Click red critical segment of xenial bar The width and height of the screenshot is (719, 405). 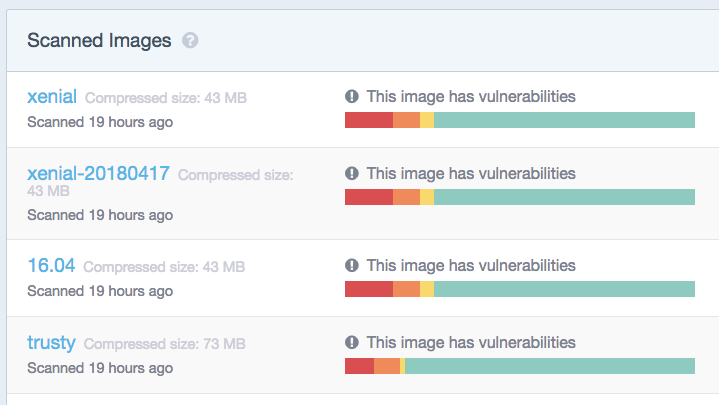[369, 120]
